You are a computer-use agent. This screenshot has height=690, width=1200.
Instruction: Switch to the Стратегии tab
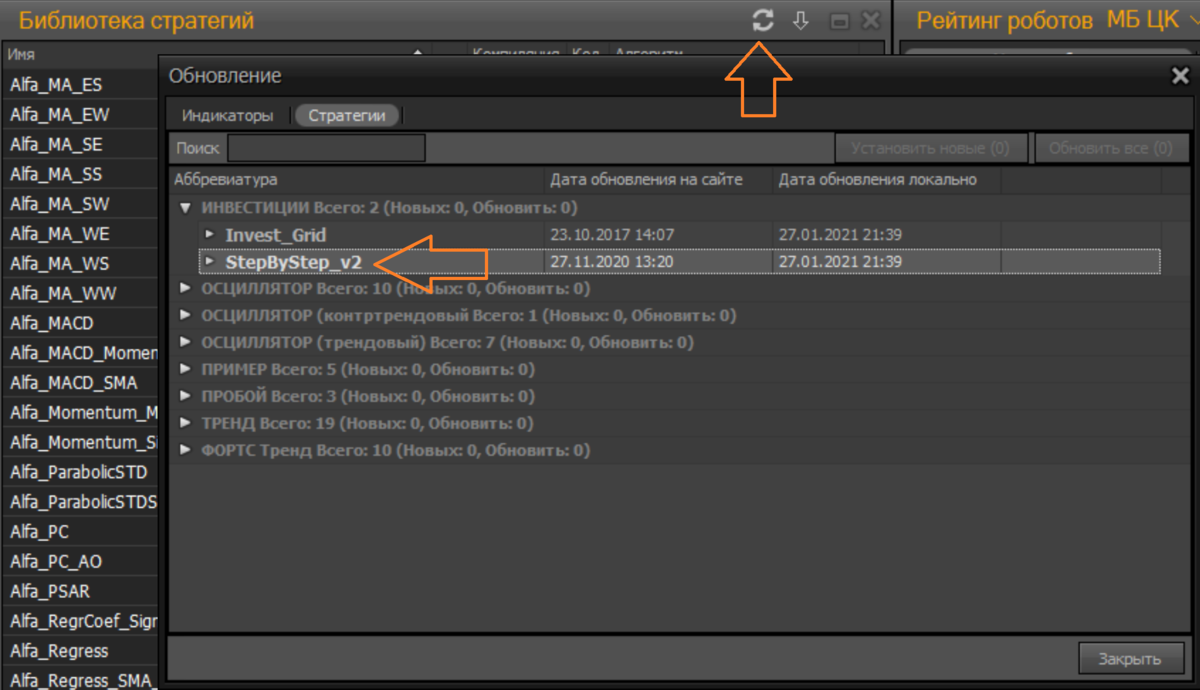[346, 116]
